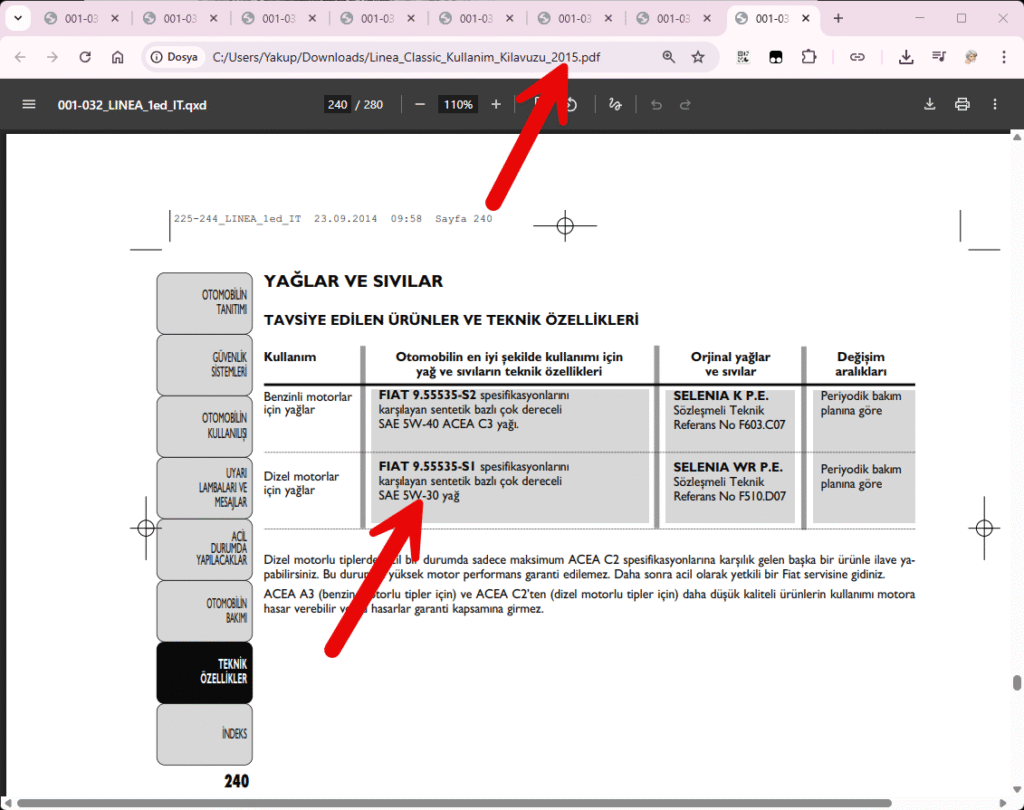Open Chrome three-dot main menu
Screen dimensions: 1024x810
point(1003,58)
